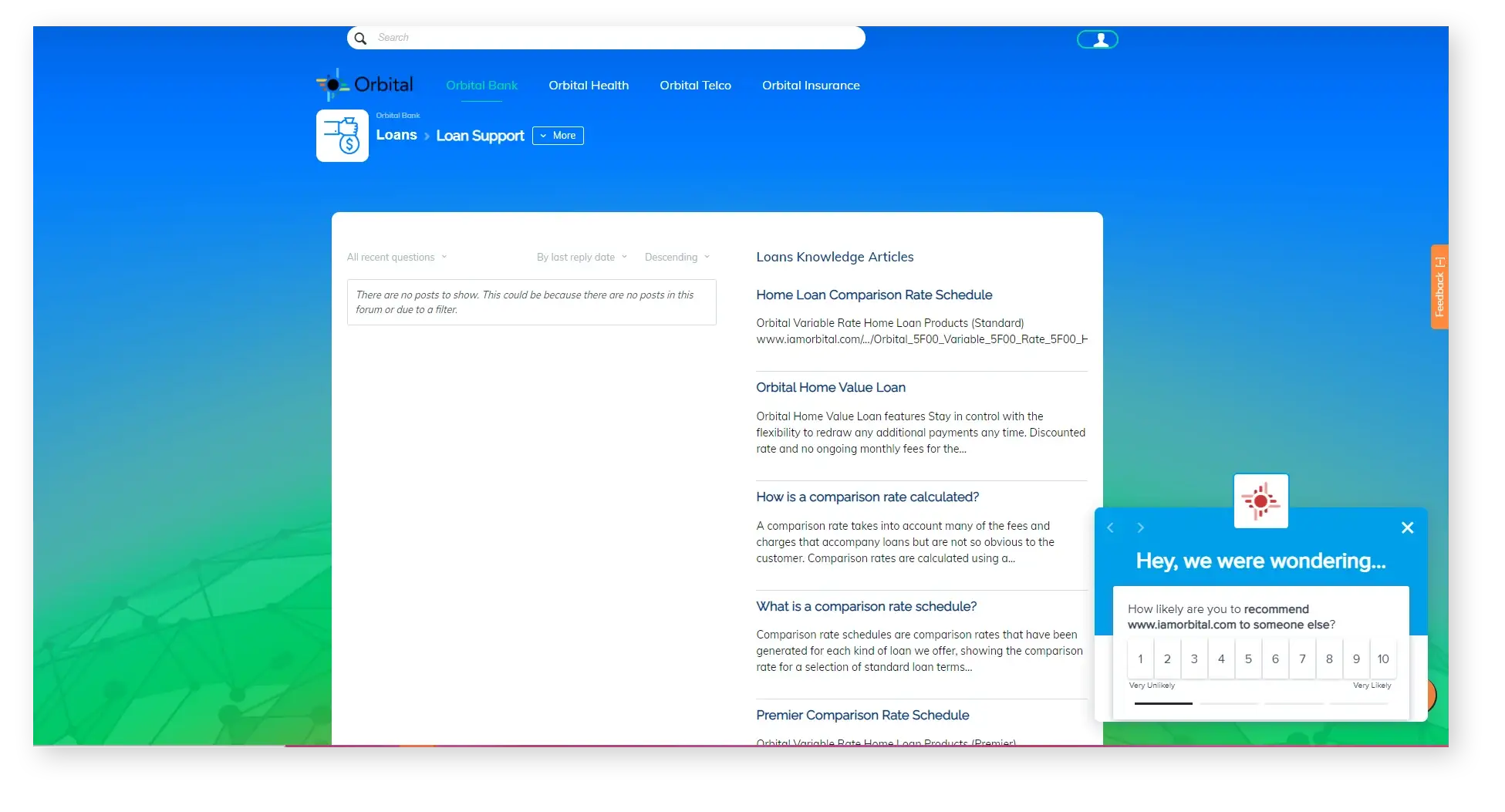Close the survey popup

(1407, 527)
